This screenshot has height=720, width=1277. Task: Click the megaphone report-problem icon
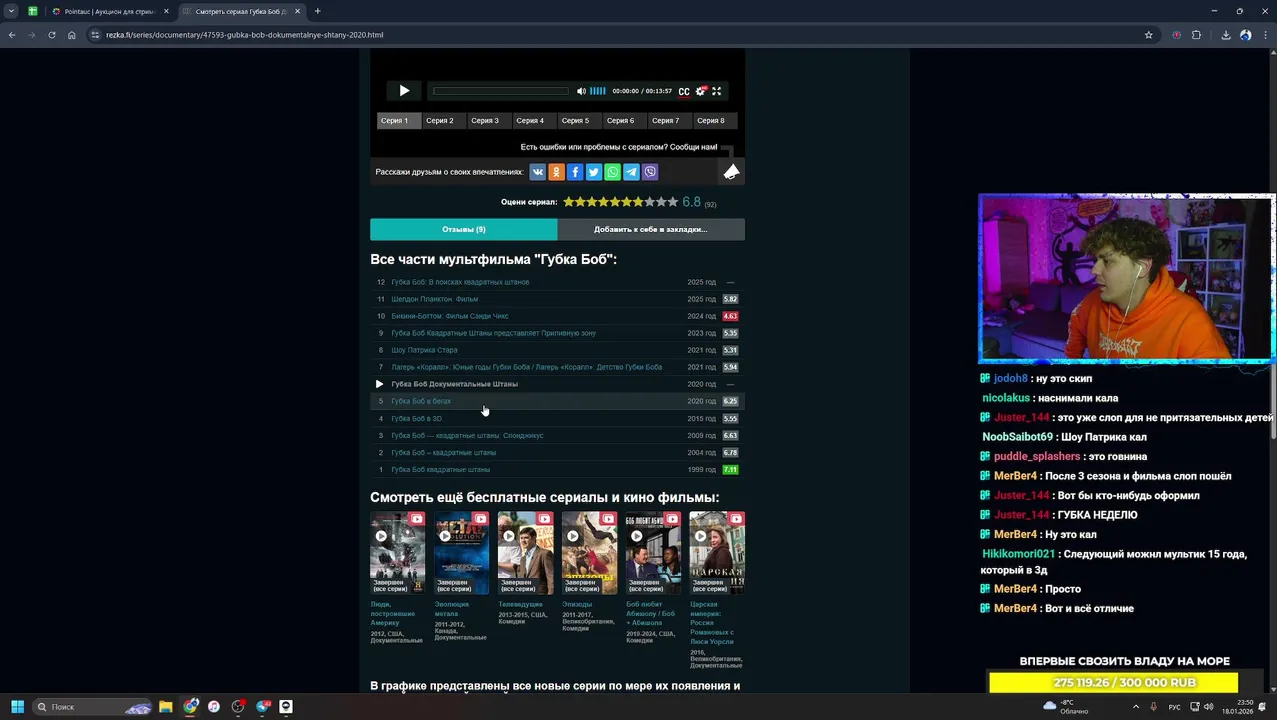pos(732,172)
